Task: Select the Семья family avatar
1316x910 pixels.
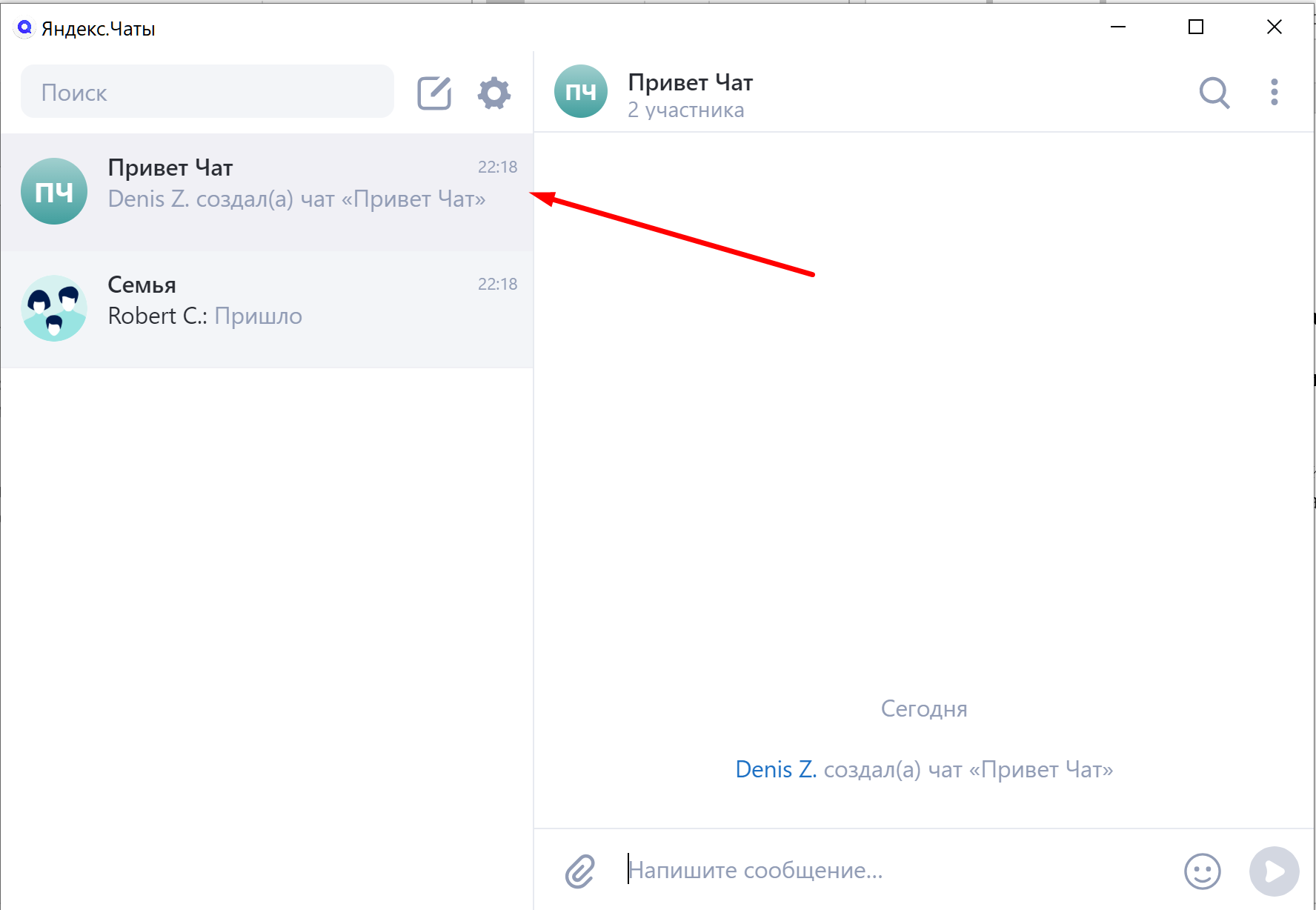Action: [x=54, y=308]
